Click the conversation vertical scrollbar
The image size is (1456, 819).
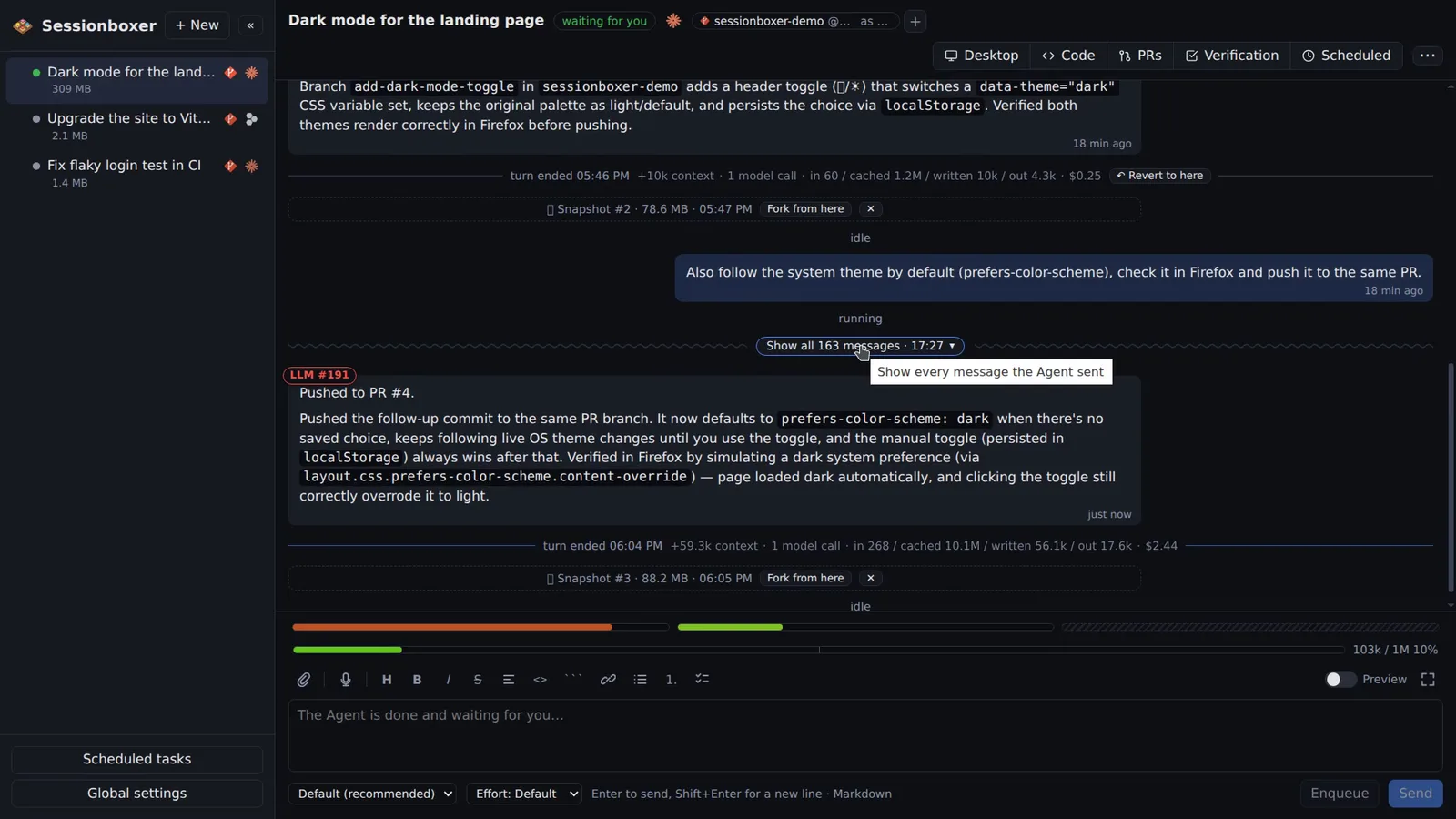(1451, 478)
